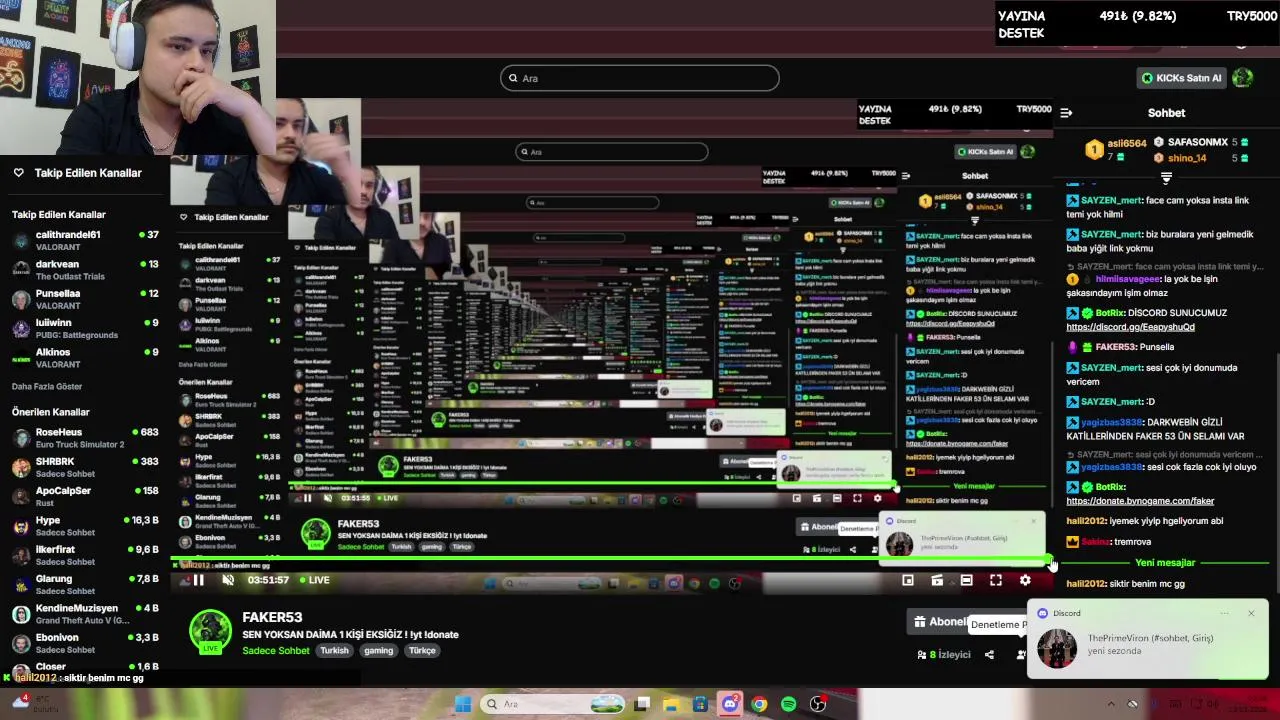Select the gaming tag
This screenshot has width=1280, height=720.
[378, 651]
